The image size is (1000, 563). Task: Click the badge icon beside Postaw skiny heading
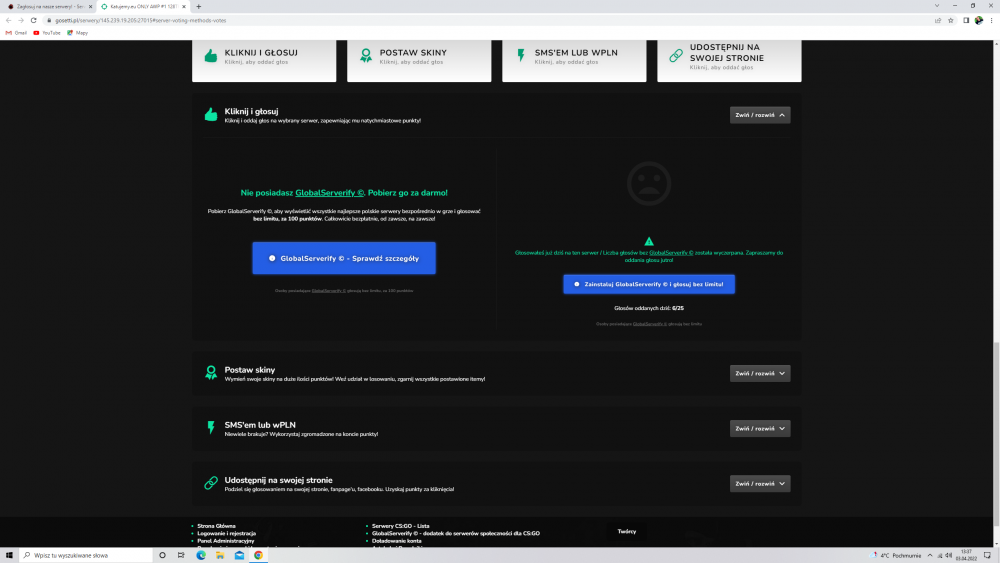(x=210, y=373)
